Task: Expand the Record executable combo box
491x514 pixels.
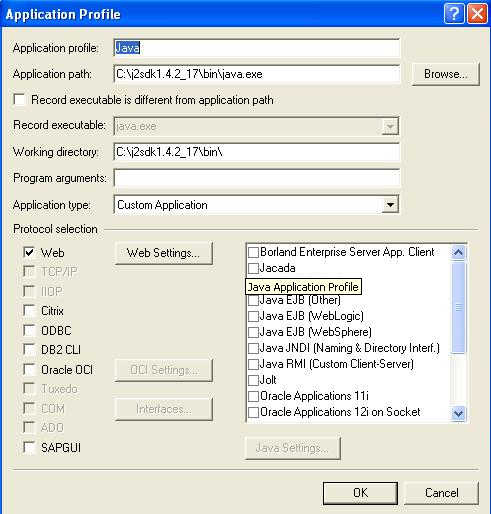Action: tap(390, 126)
